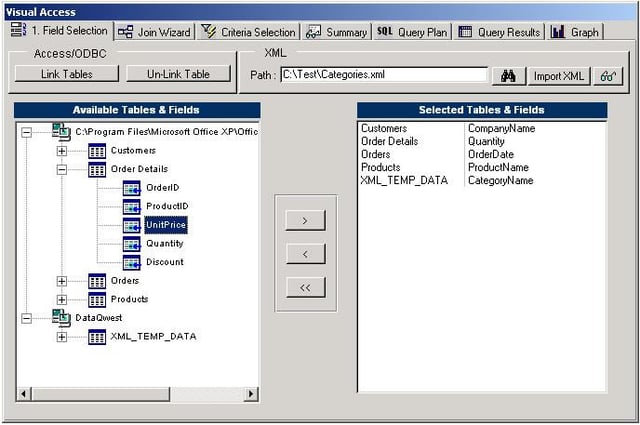This screenshot has height=425, width=640.
Task: Select ProductID field label in tree
Action: (167, 206)
